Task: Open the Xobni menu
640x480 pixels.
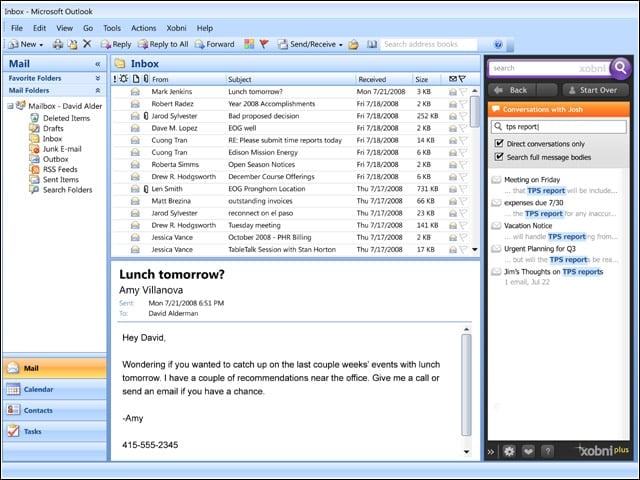Action: 176,28
